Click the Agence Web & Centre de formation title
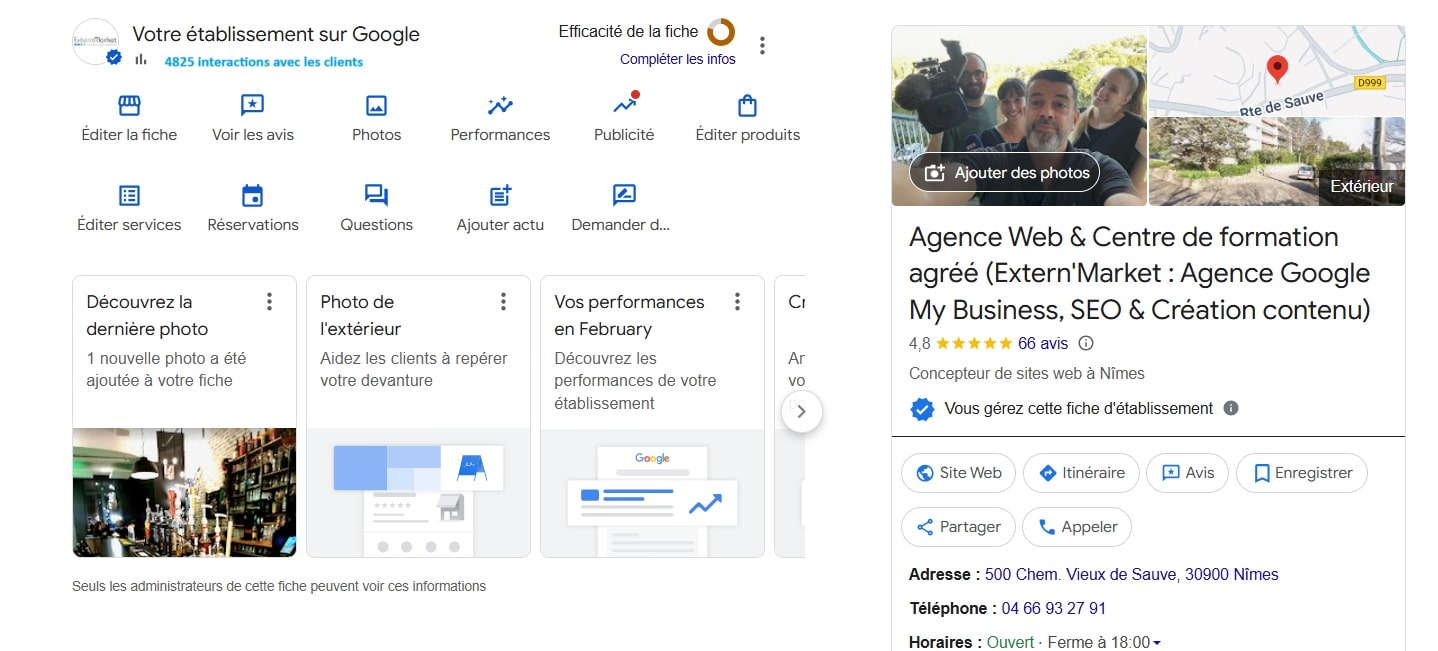Screen dimensions: 1438x651 tap(1140, 273)
